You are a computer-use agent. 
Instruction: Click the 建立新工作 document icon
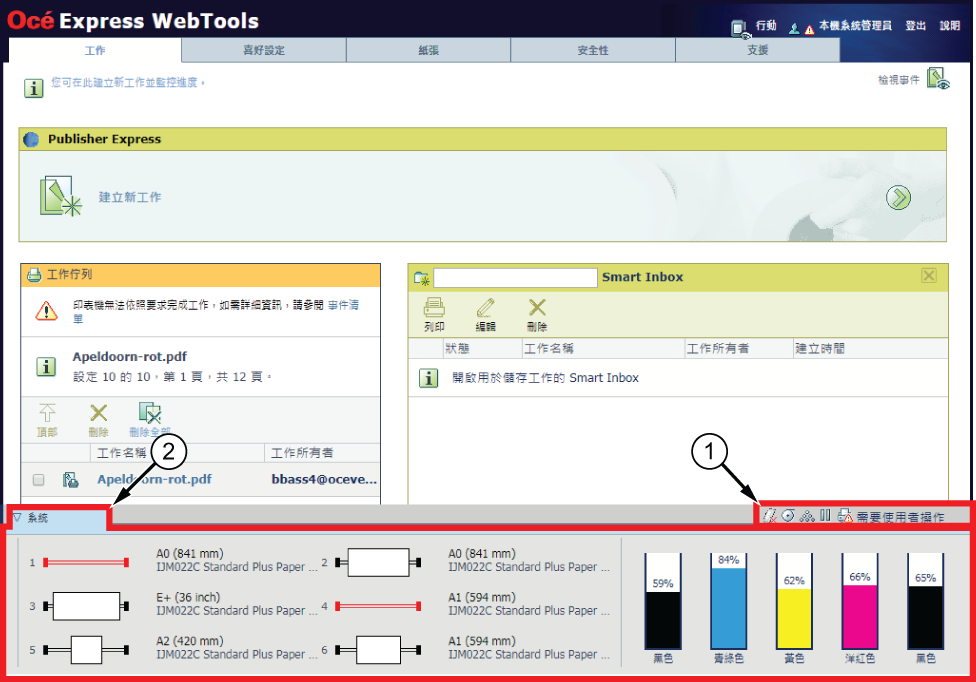coord(60,196)
